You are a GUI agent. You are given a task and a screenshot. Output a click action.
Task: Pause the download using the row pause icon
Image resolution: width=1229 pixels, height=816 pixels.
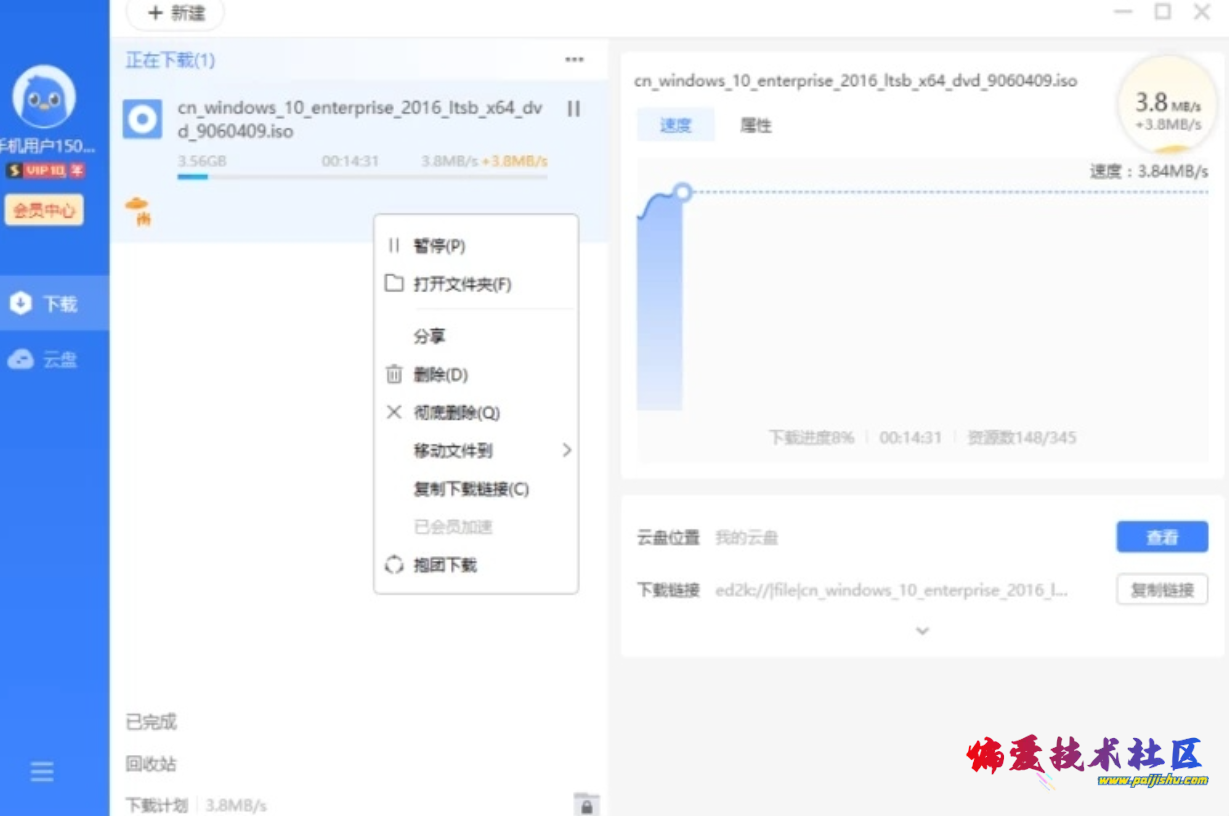pyautogui.click(x=573, y=108)
